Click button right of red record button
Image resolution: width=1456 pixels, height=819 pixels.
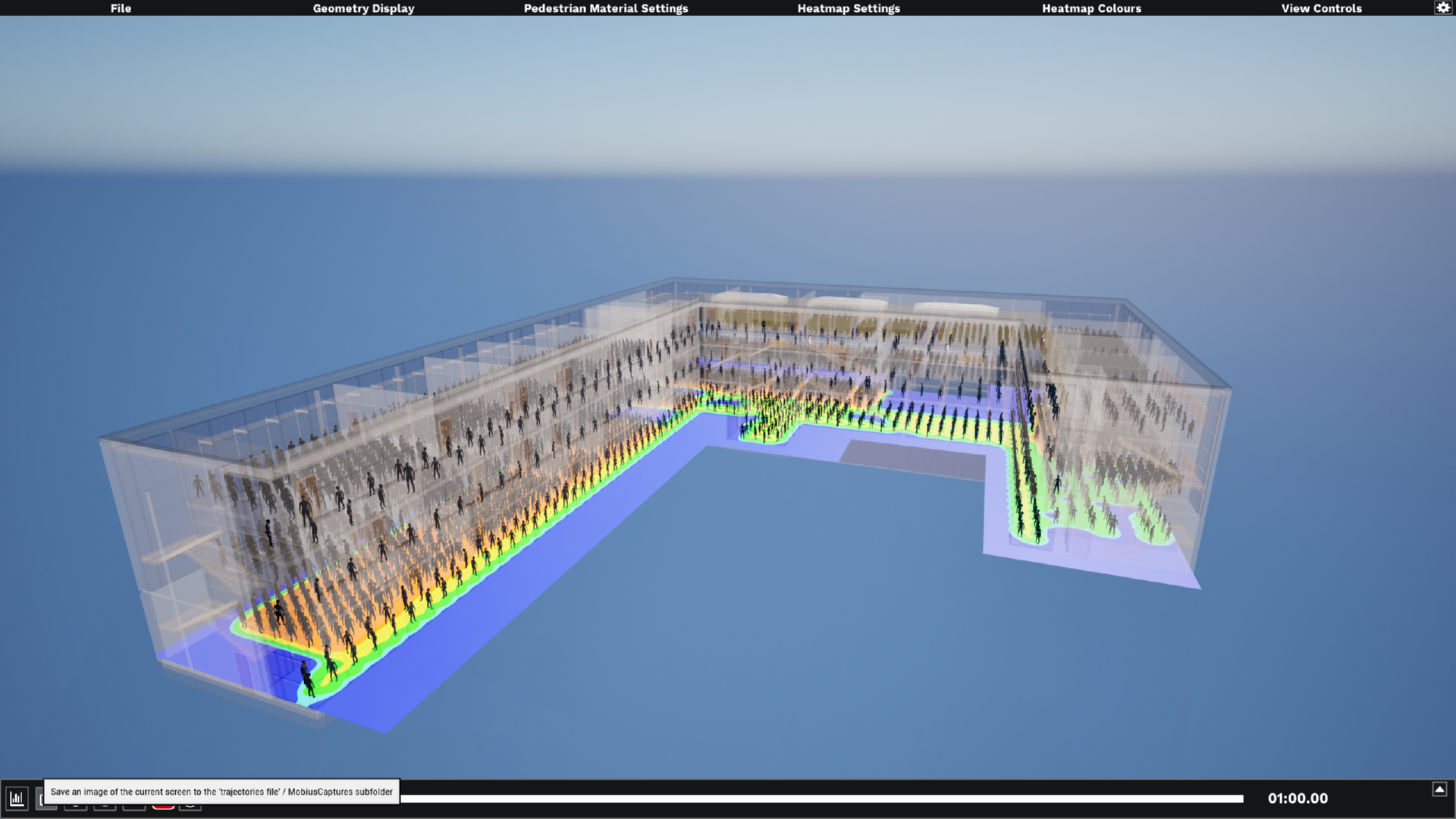tap(191, 805)
